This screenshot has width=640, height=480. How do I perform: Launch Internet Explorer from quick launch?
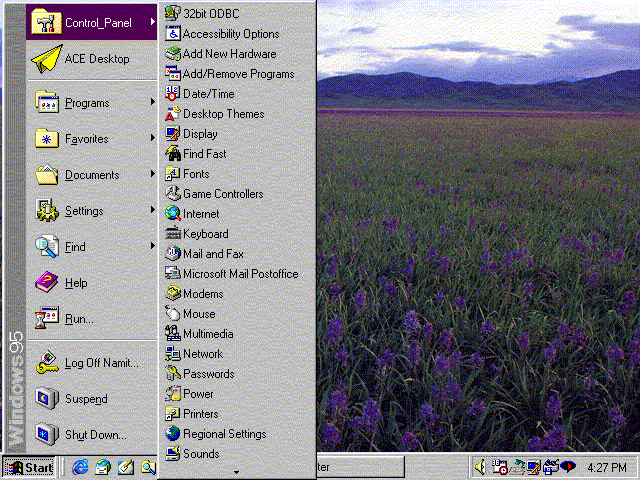[x=80, y=467]
